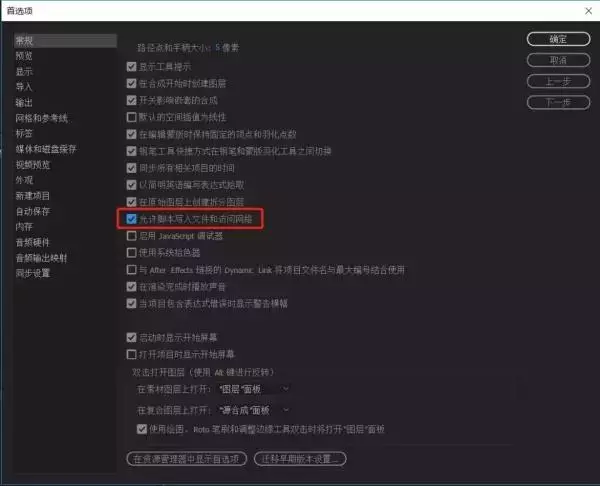This screenshot has width=600, height=486.
Task: Toggle 钢笔工具快捷方式 switching checkbox
Action: 131,151
